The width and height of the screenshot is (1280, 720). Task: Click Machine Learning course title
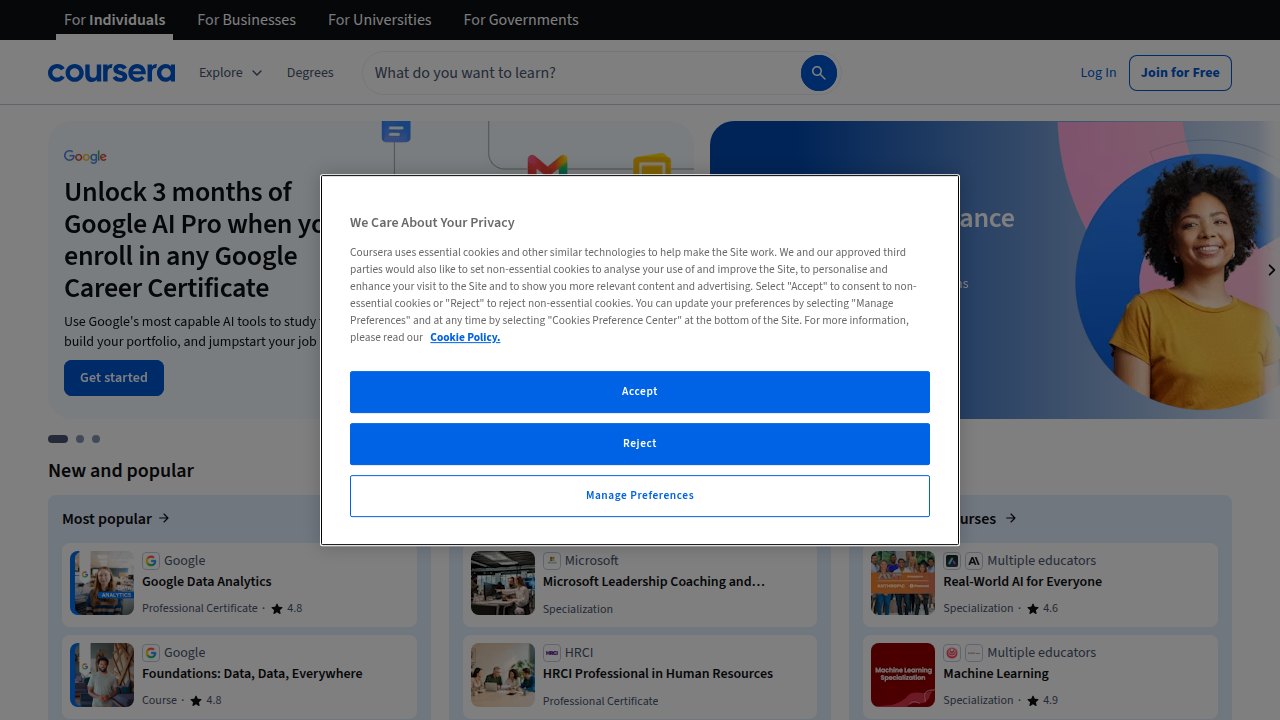pos(996,674)
